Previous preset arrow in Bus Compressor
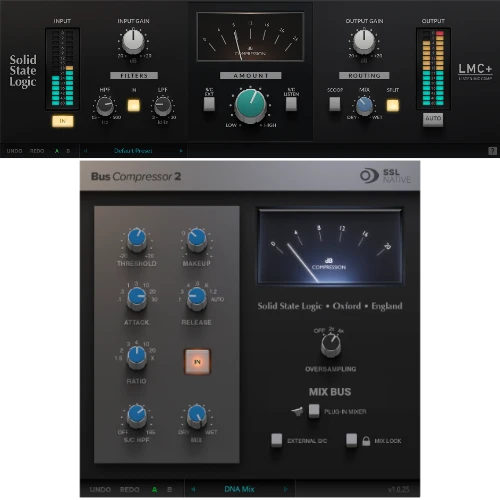 click(193, 489)
